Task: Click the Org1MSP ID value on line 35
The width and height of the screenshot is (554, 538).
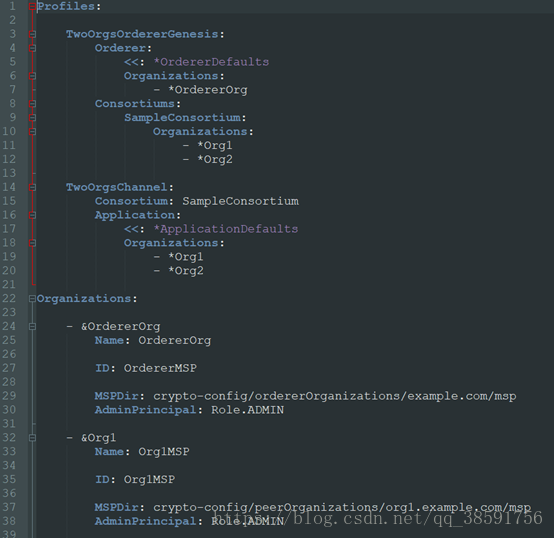Action: (149, 480)
